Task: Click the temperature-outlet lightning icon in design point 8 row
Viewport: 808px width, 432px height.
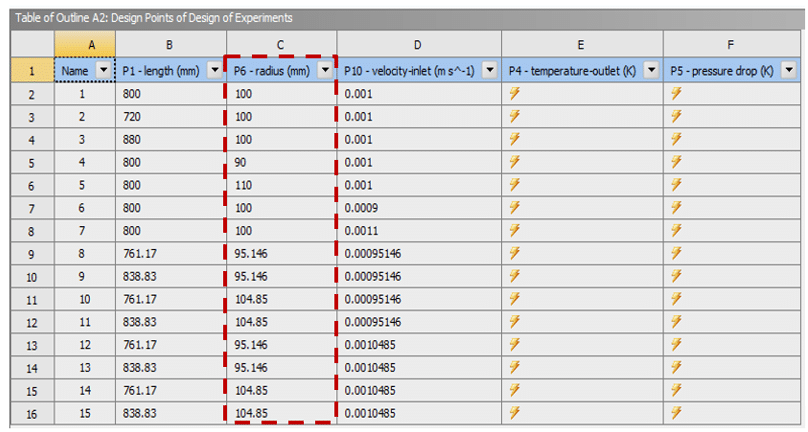Action: pos(514,253)
